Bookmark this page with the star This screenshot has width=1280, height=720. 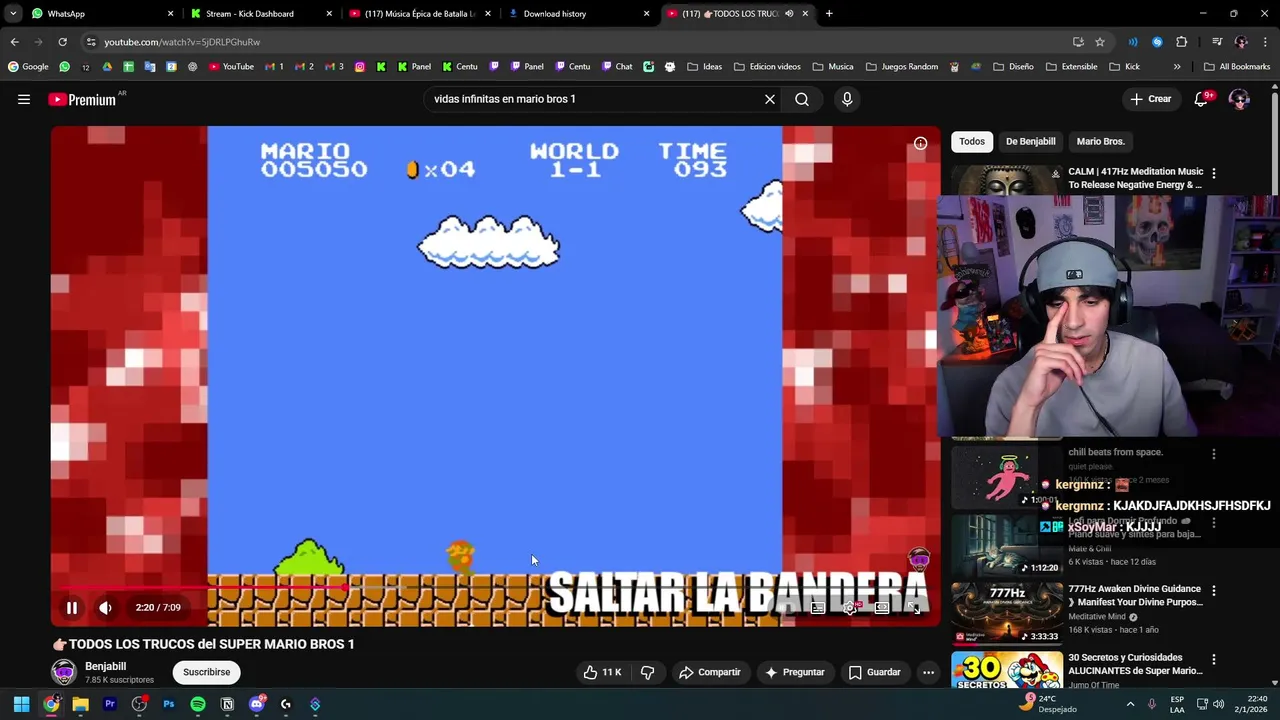tap(1100, 42)
